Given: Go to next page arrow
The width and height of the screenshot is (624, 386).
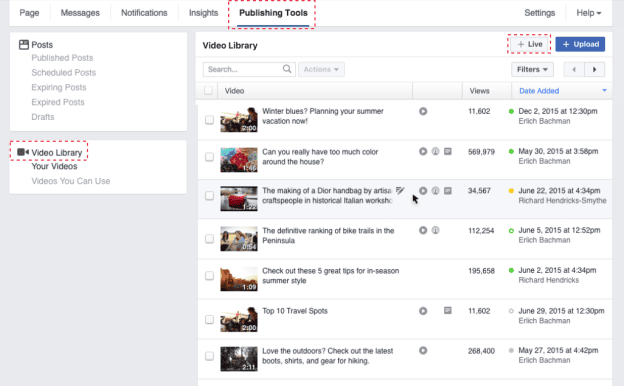Looking at the screenshot, I should [x=595, y=69].
